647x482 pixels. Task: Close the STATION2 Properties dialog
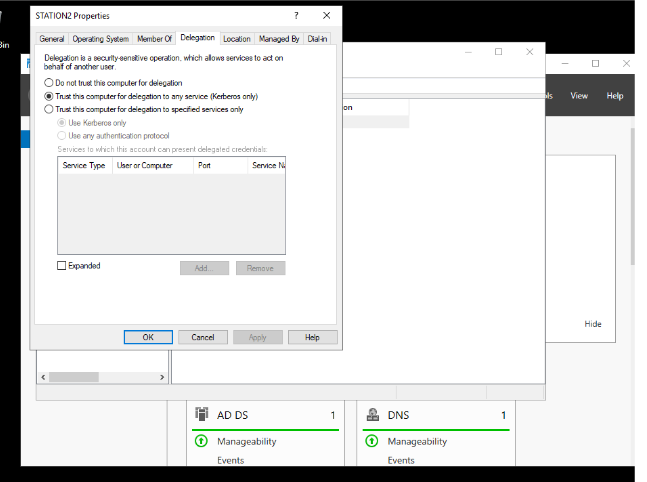[x=326, y=16]
